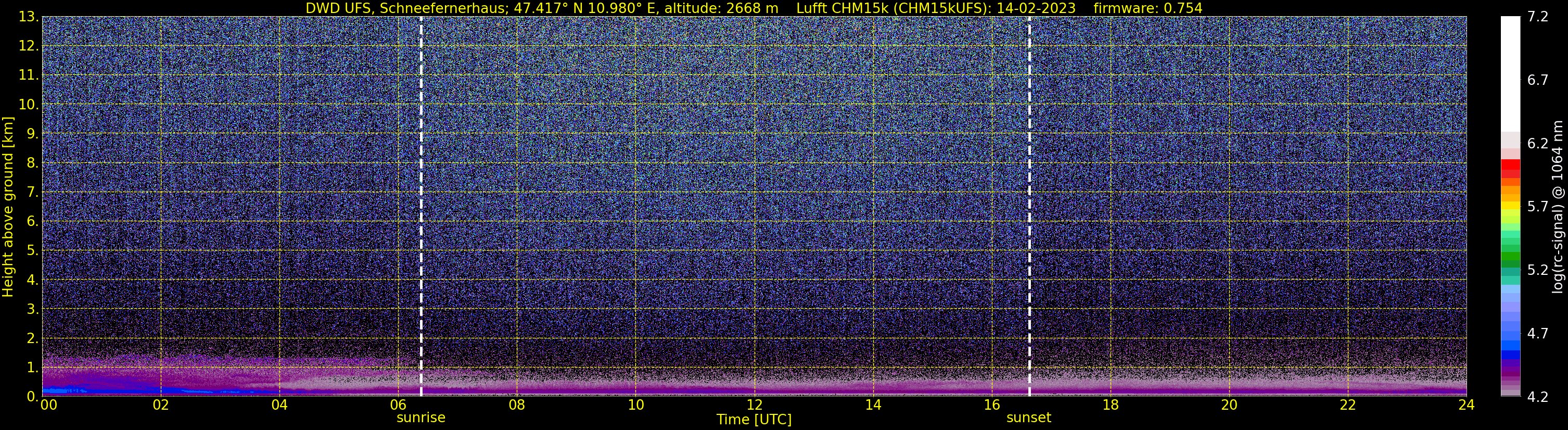The image size is (1568, 430).
Task: Click the "06" time axis tick label
Action: tap(398, 405)
